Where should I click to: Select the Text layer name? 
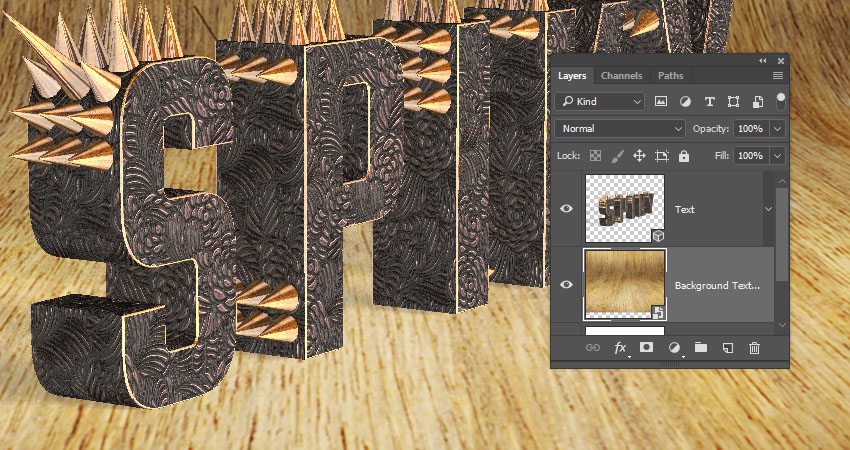point(685,209)
